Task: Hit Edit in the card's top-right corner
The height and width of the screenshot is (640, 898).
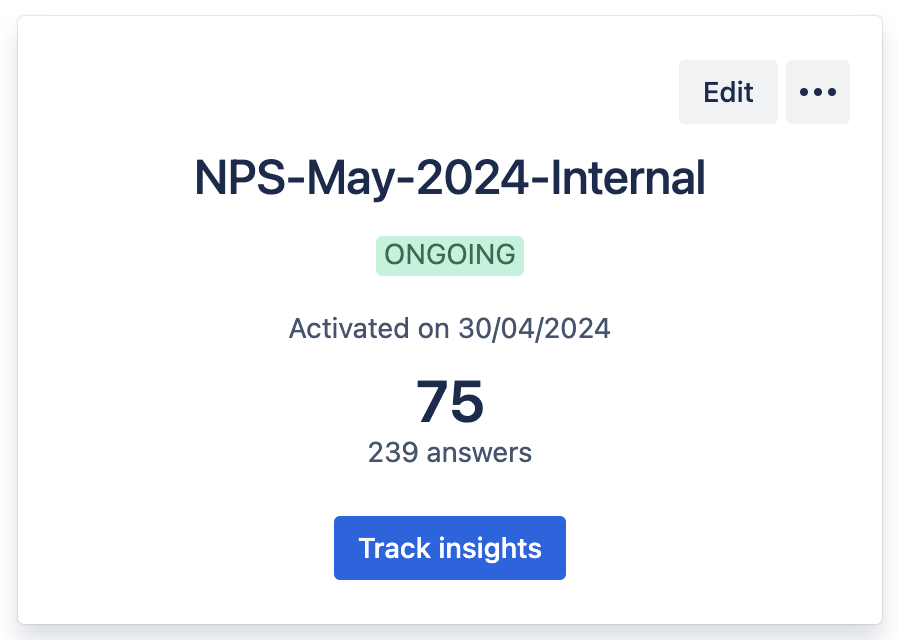Action: 728,92
